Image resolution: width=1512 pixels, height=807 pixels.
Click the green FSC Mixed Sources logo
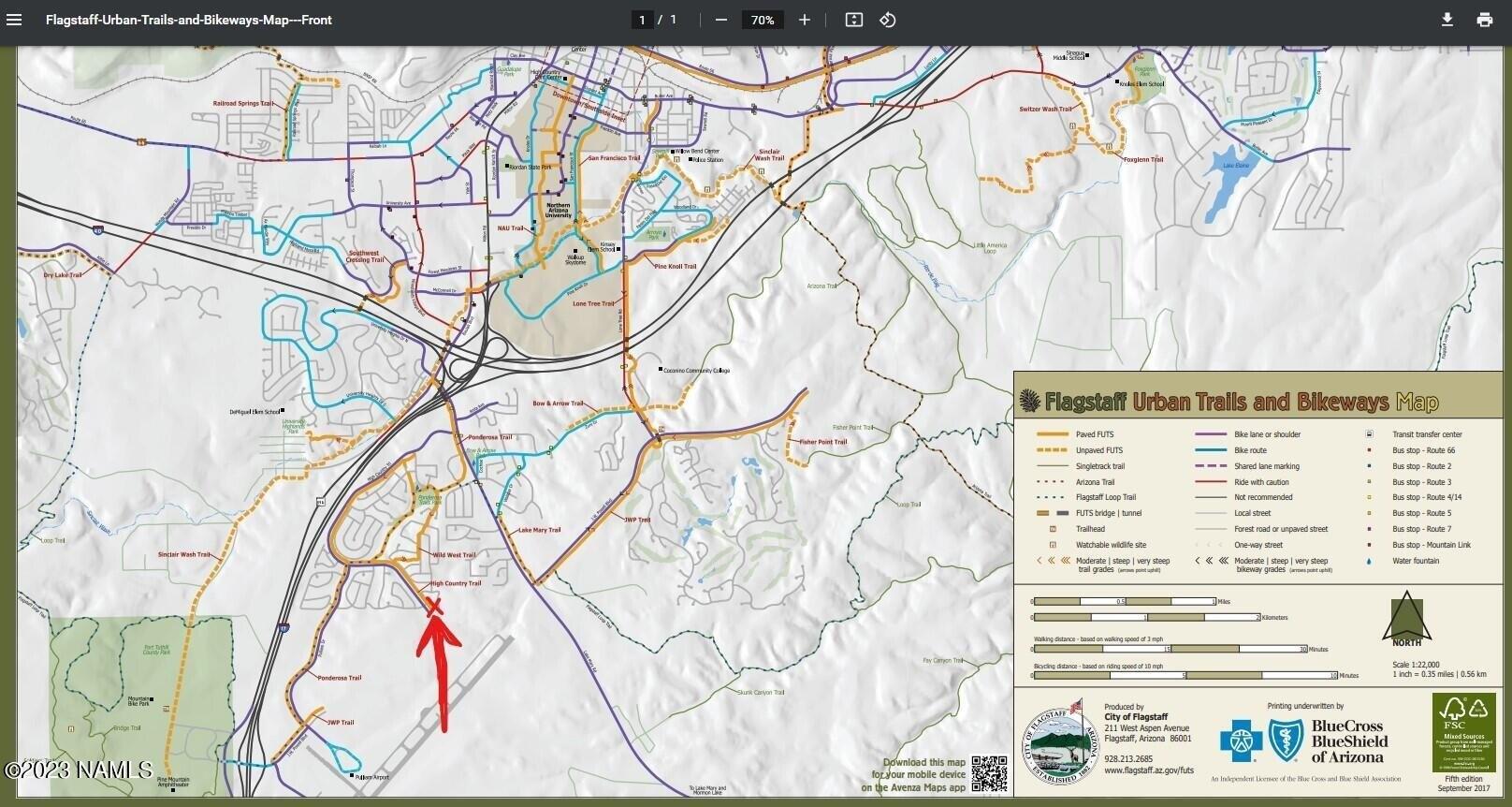[x=1463, y=732]
